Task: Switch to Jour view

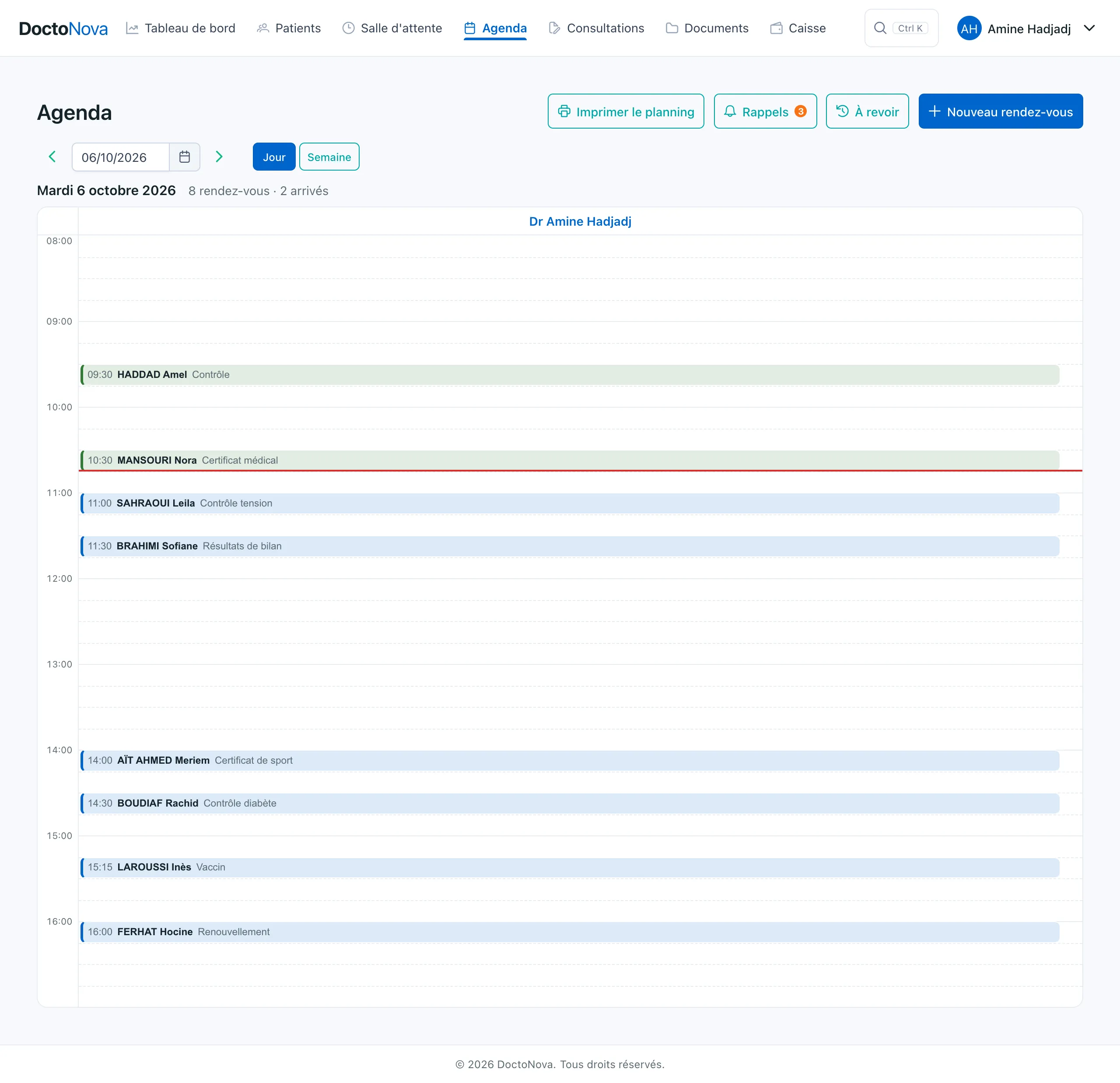Action: [x=274, y=157]
